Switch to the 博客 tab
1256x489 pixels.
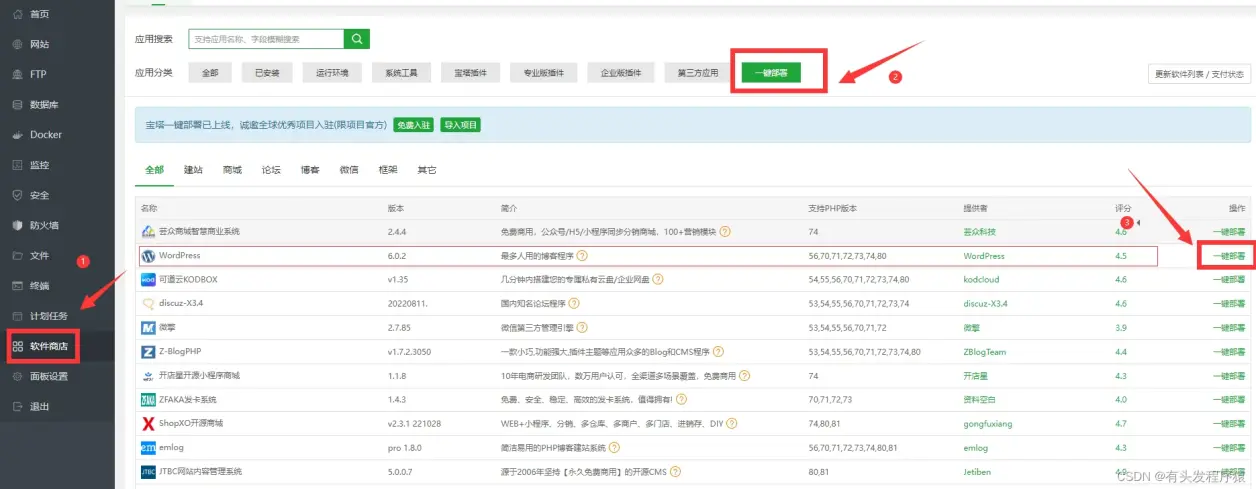pos(310,170)
